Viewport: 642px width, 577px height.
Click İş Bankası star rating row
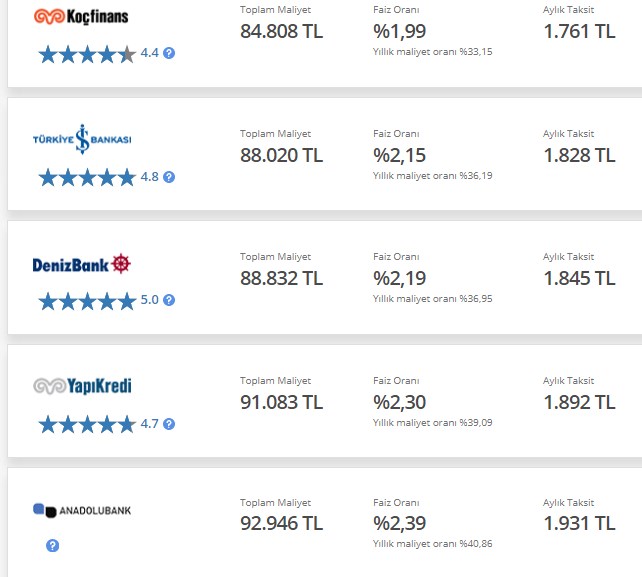[87, 178]
